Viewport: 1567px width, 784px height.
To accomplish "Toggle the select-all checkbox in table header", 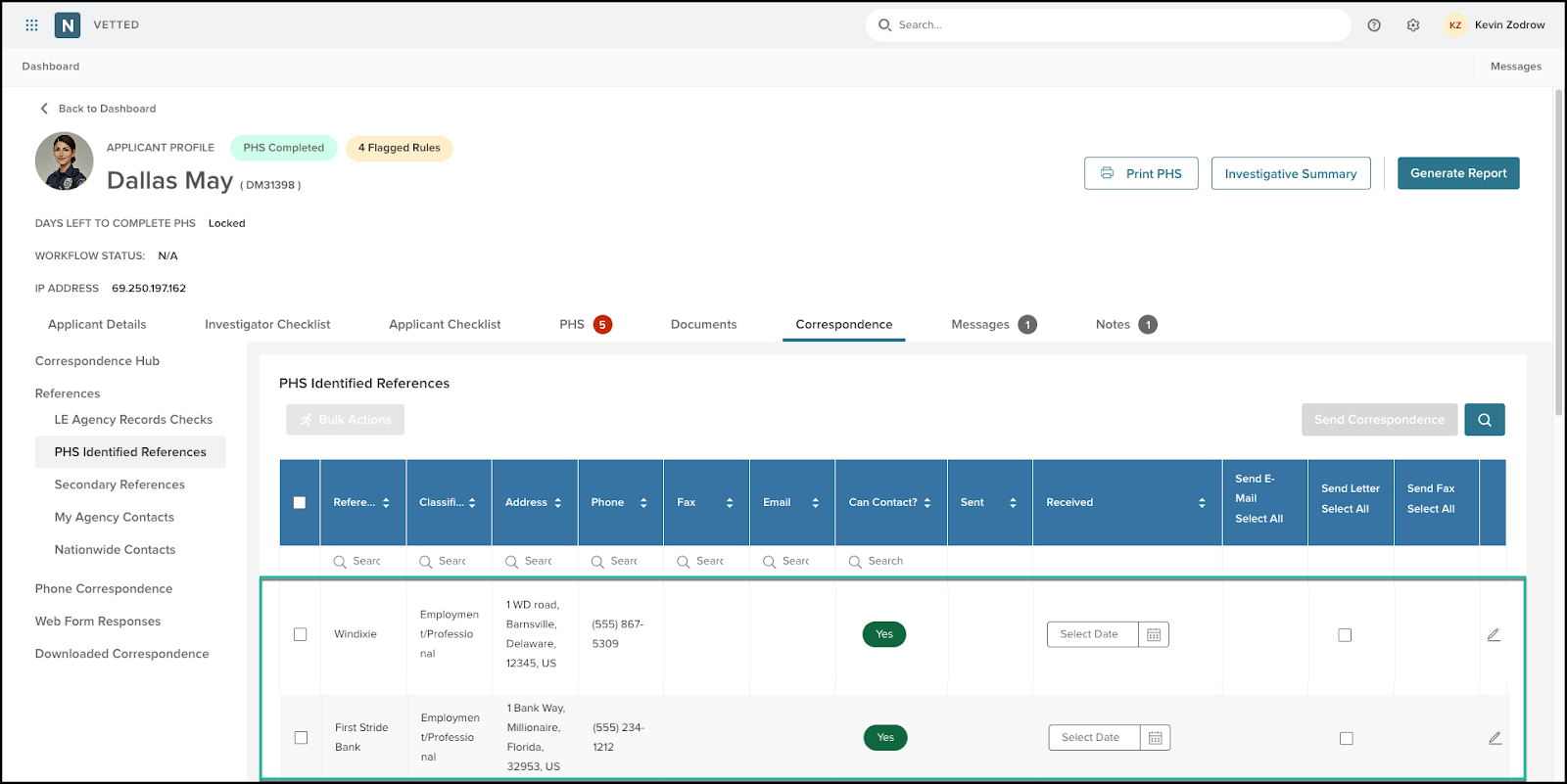I will [300, 503].
